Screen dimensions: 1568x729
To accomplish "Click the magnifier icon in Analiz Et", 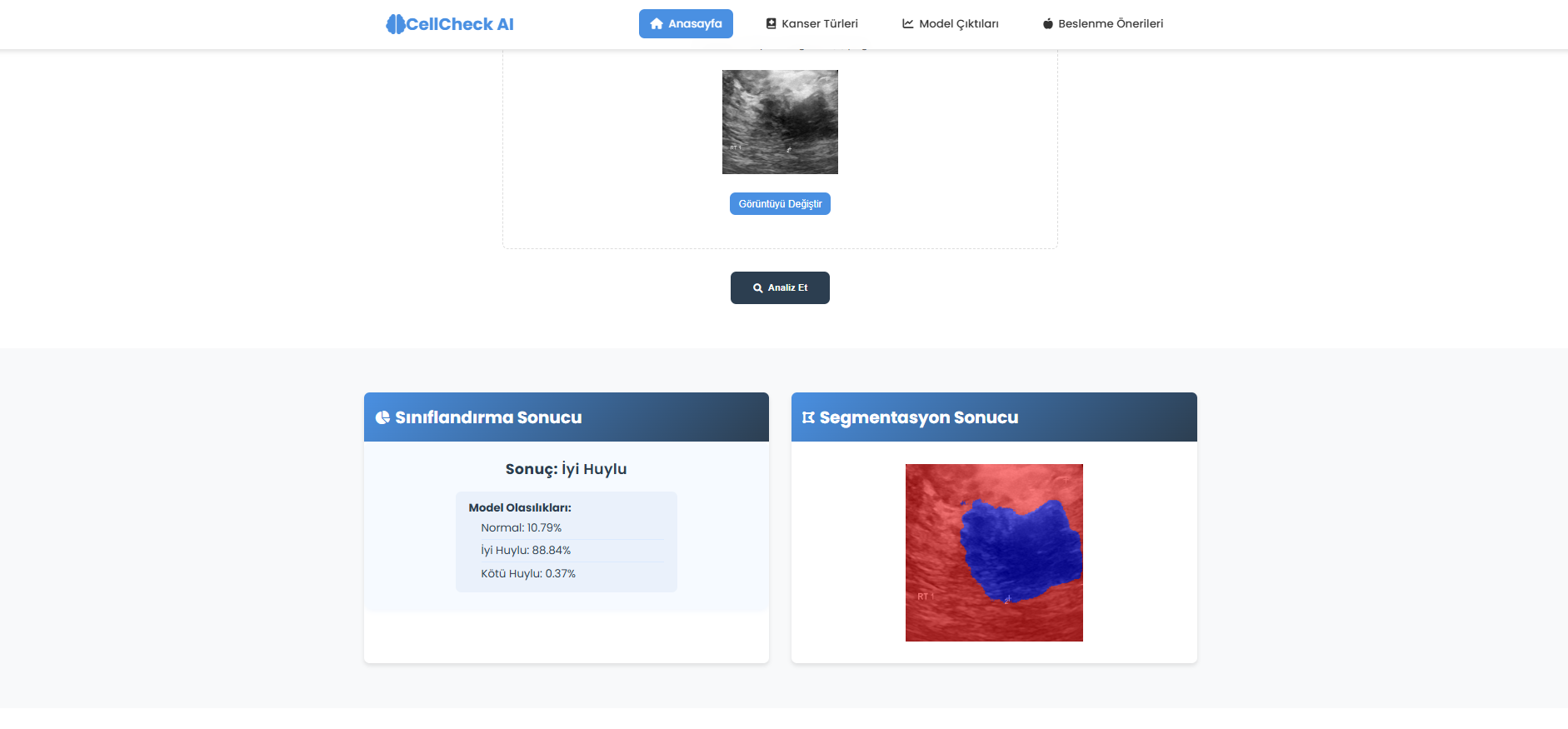I will (758, 288).
